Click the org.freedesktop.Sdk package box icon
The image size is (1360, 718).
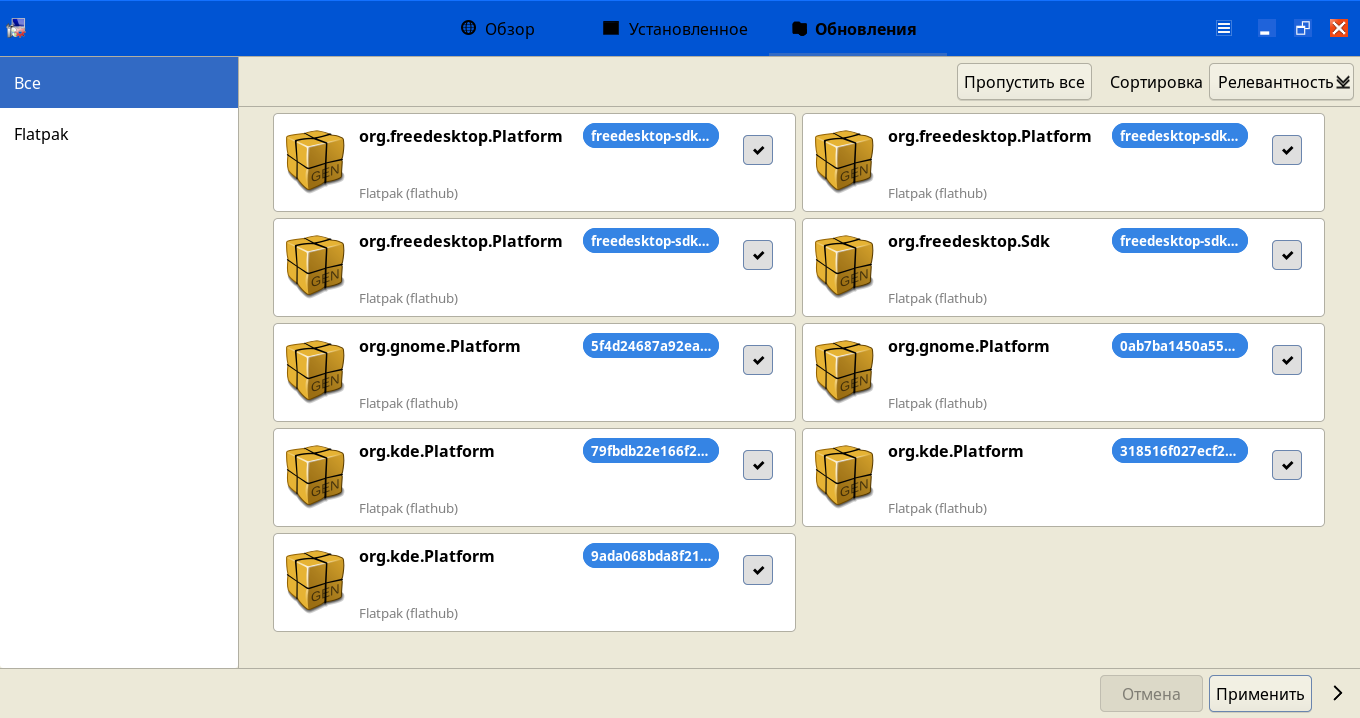[844, 265]
